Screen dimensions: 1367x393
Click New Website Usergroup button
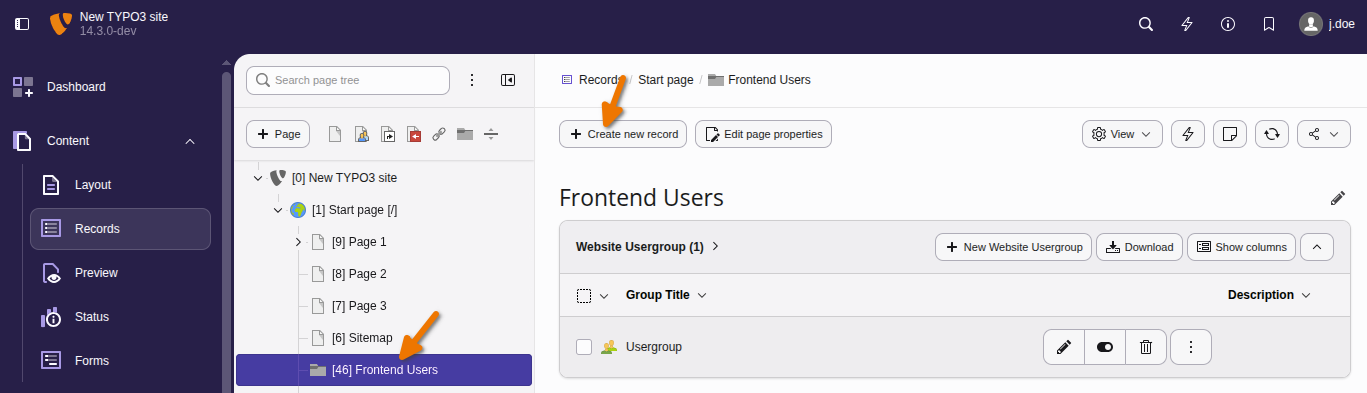coord(1014,247)
